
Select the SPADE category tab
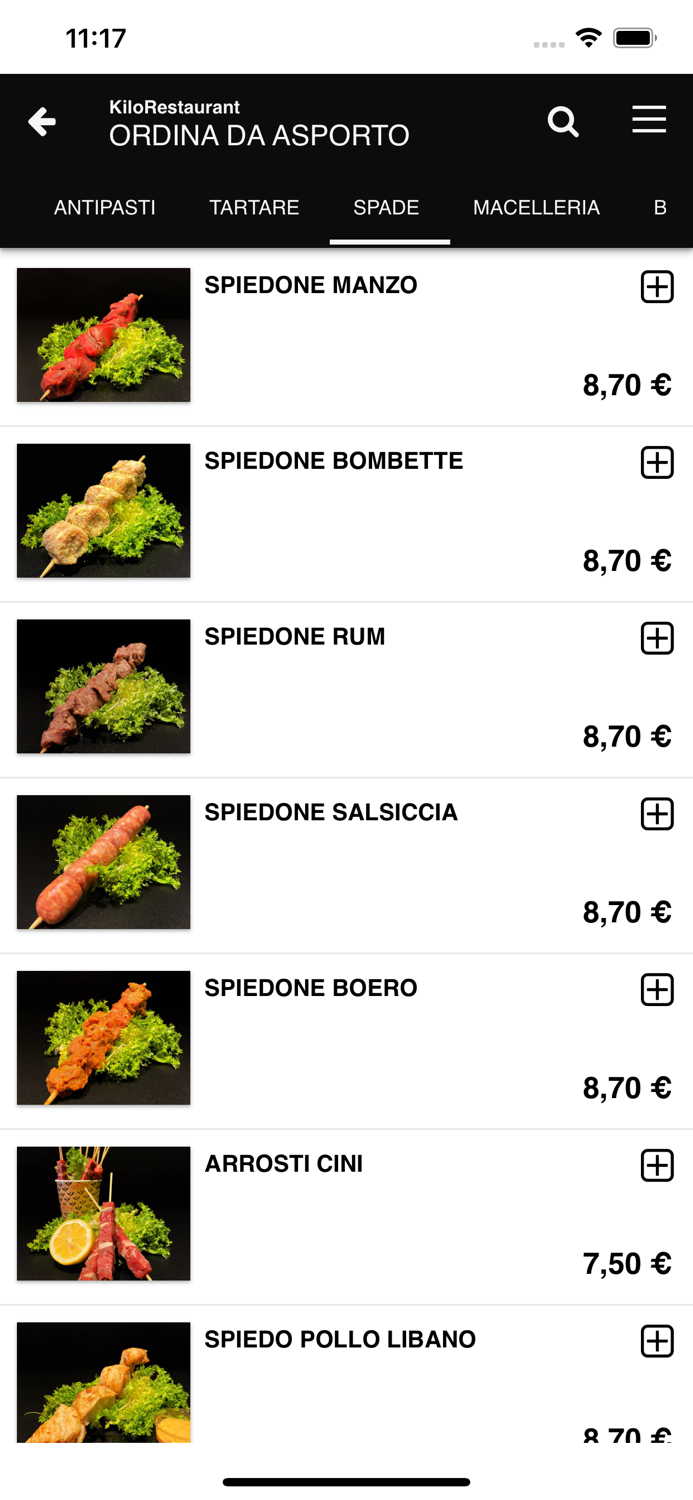coord(386,208)
